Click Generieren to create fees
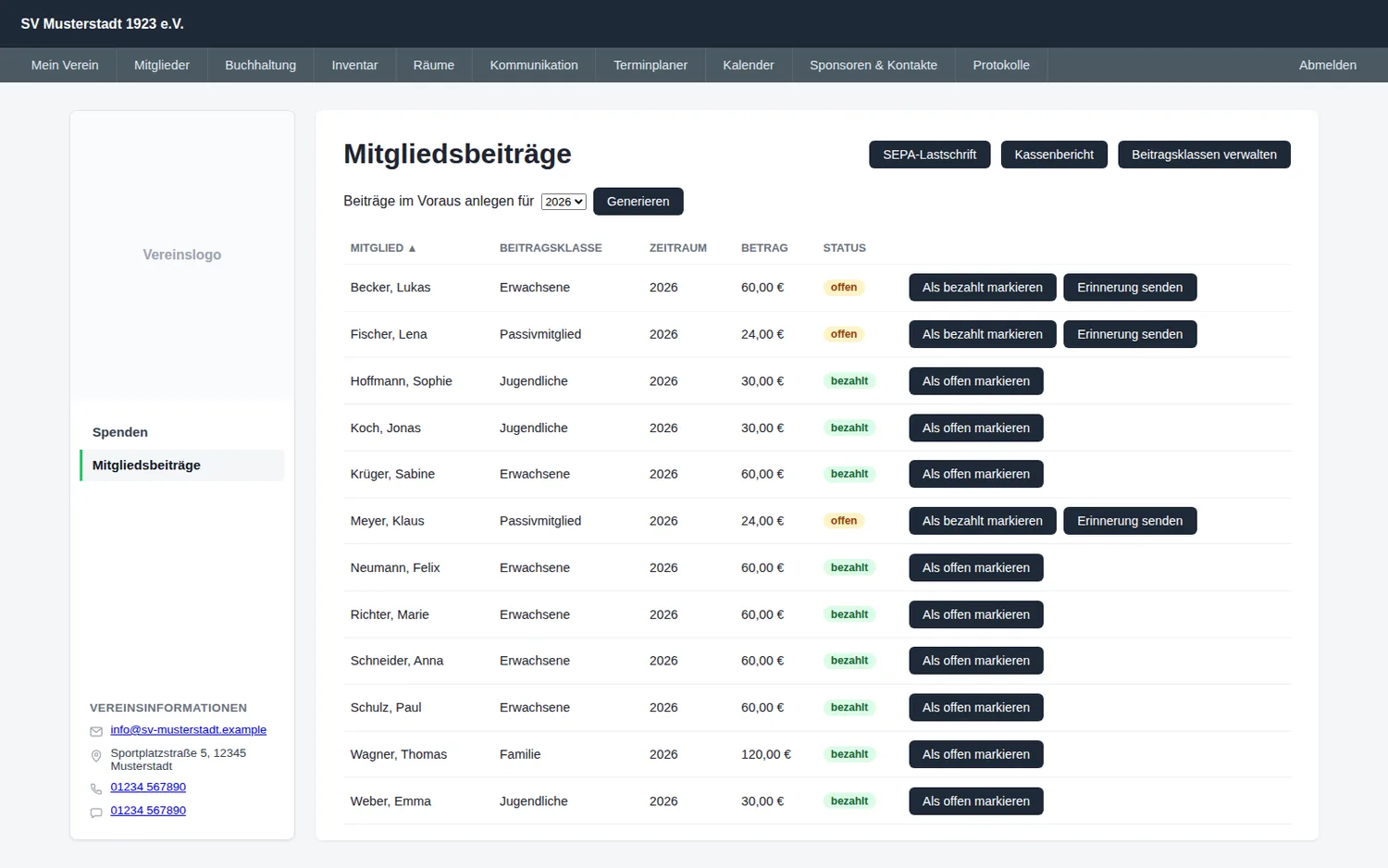Screen dimensions: 1388x868 [638, 202]
